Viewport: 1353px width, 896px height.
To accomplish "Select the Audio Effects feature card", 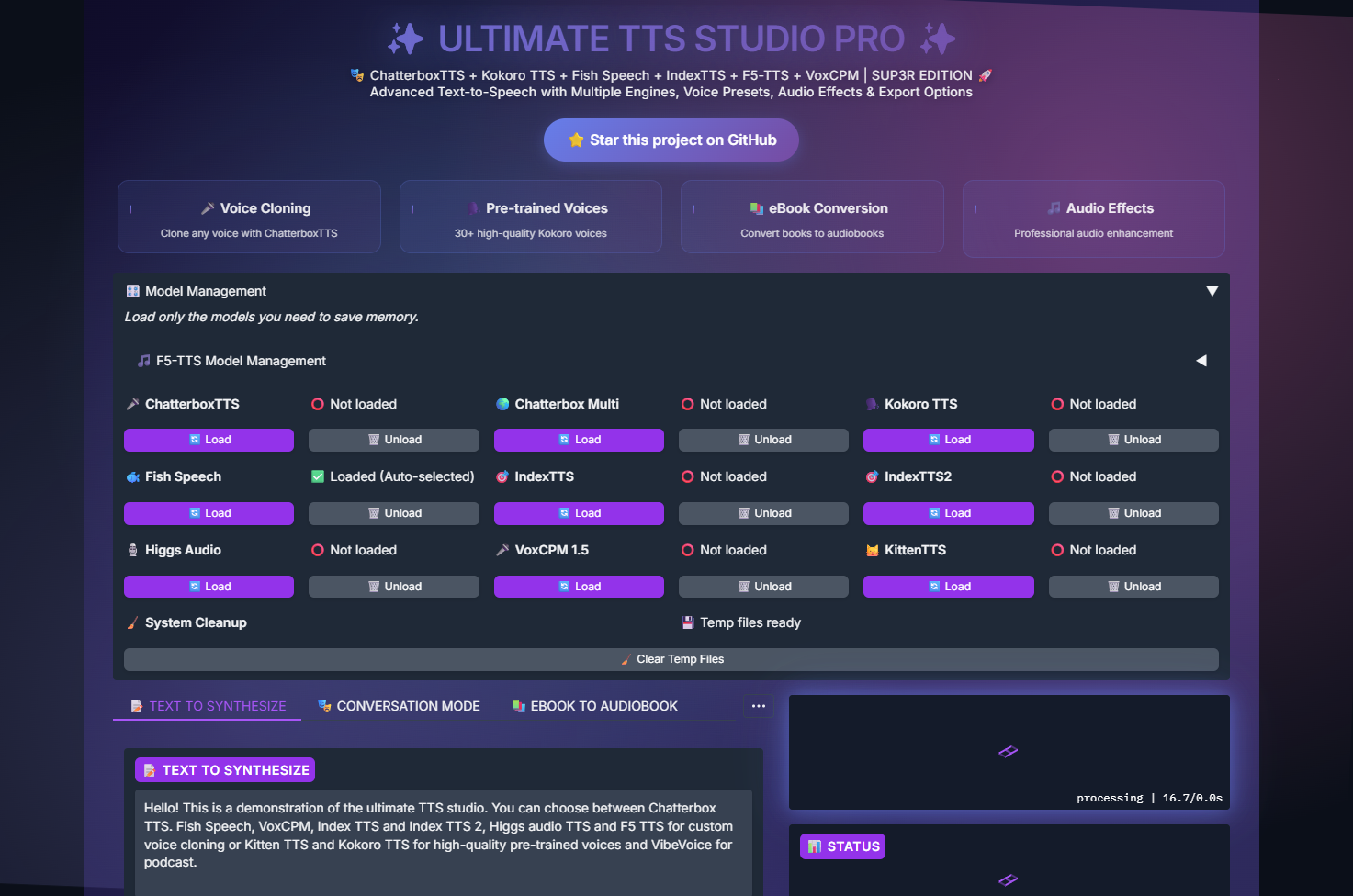I will (1094, 218).
